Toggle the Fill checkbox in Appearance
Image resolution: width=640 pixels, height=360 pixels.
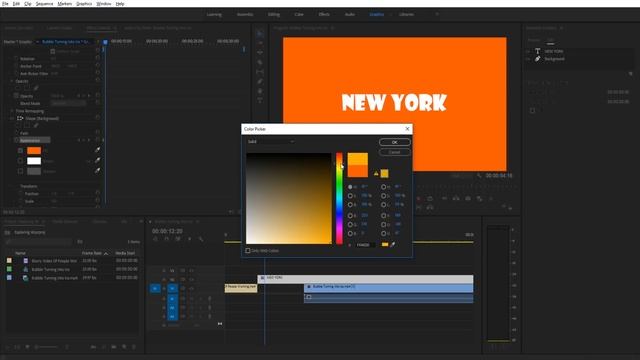click(x=20, y=151)
